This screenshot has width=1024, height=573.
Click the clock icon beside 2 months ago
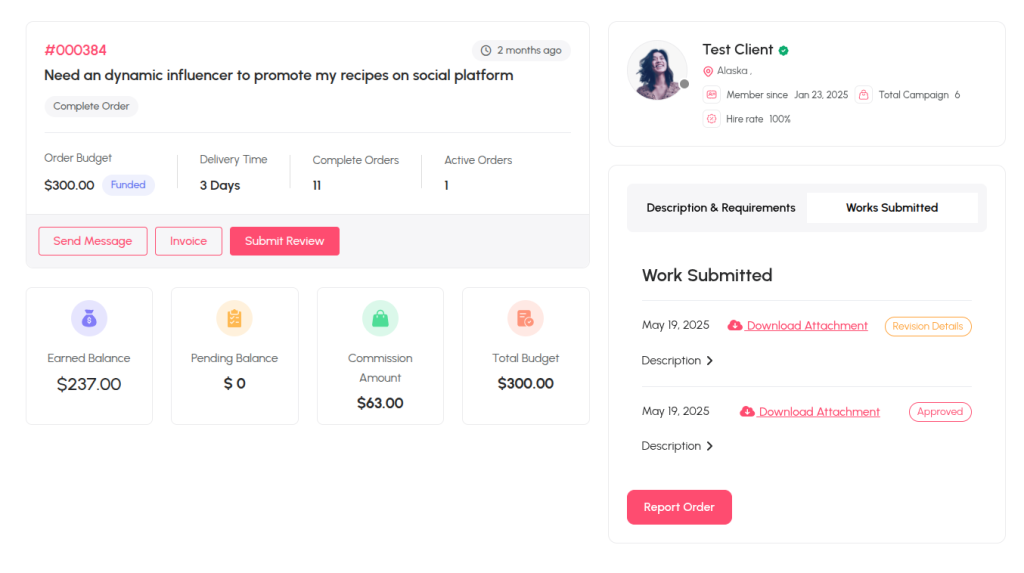click(486, 50)
